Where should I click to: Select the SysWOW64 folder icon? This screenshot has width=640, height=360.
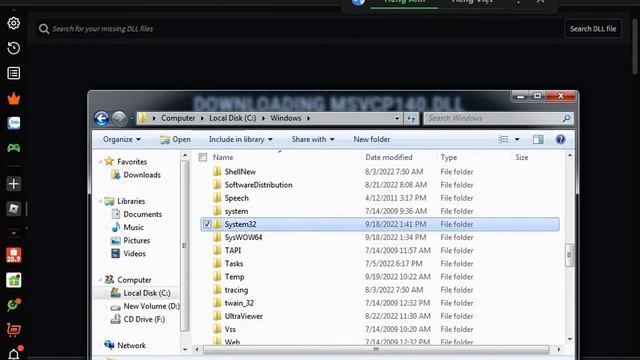[x=217, y=237]
